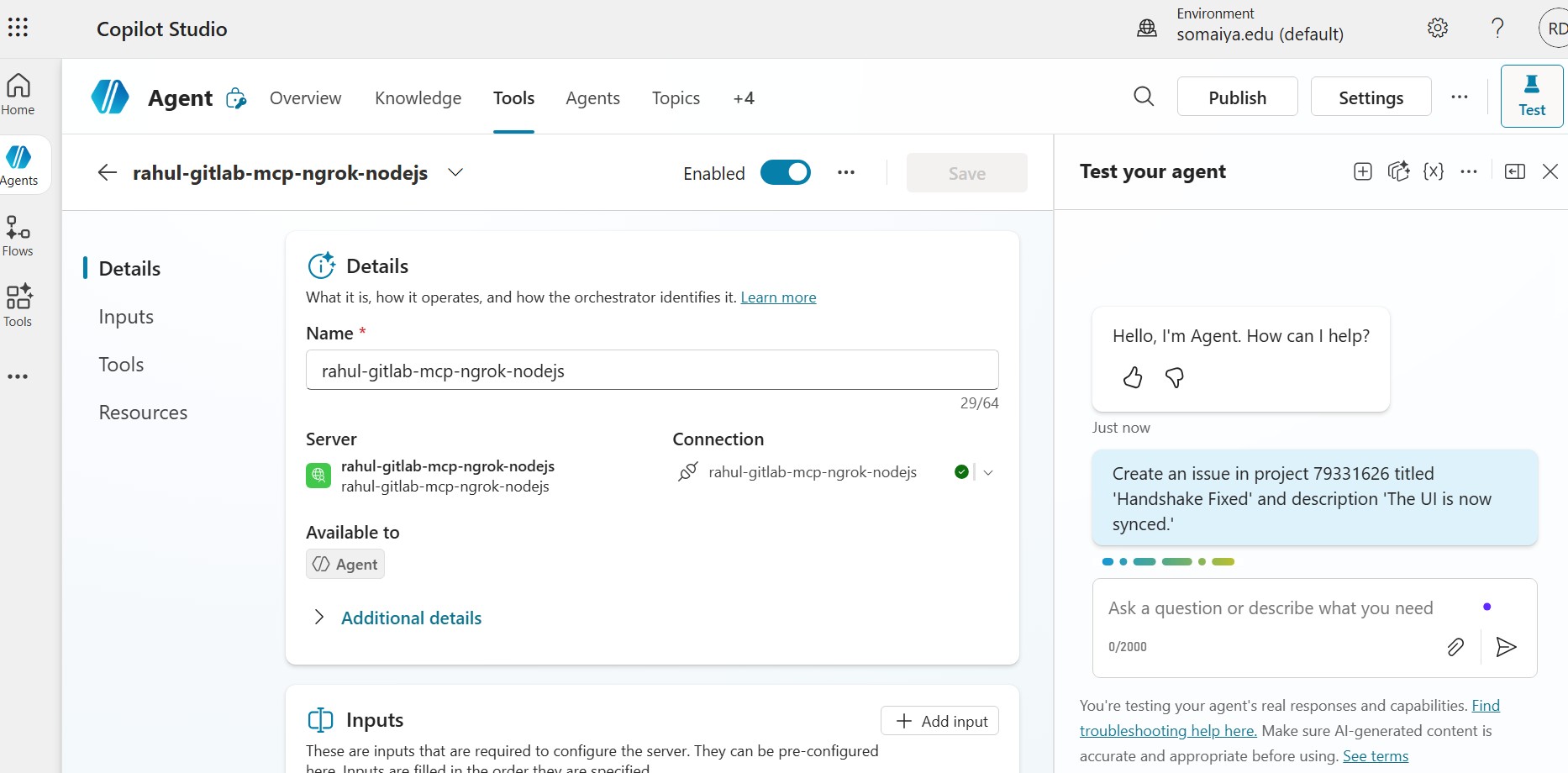Collapse the test pane with panel icon

tap(1515, 171)
